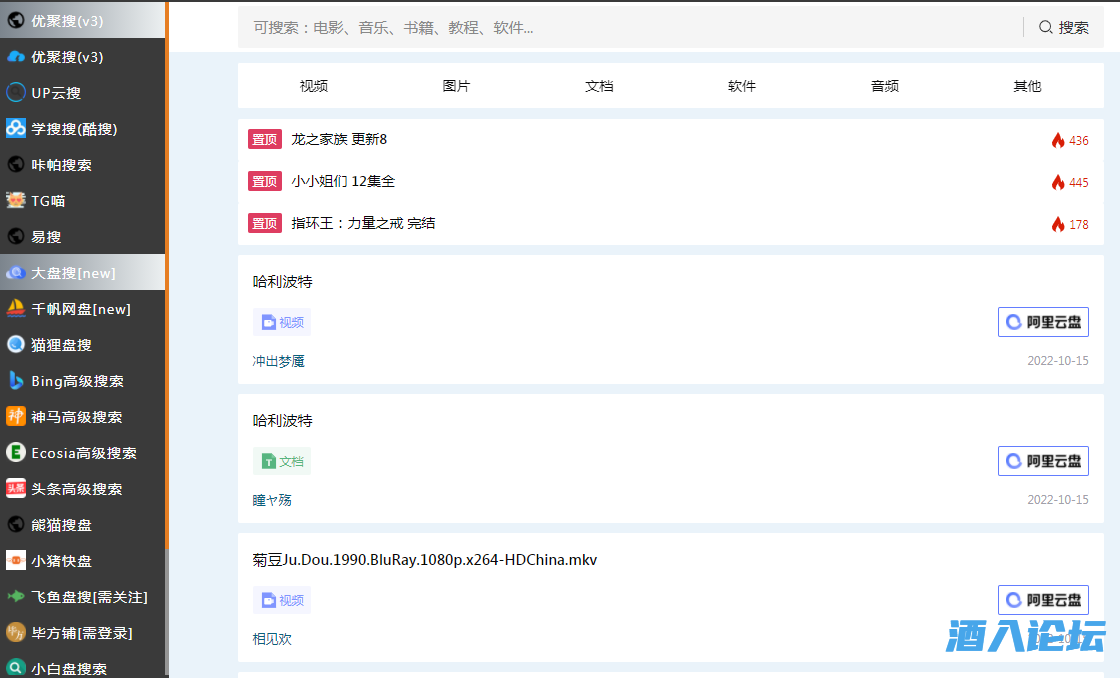The image size is (1120, 678).
Task: Select the 音频 category tab
Action: coord(884,86)
